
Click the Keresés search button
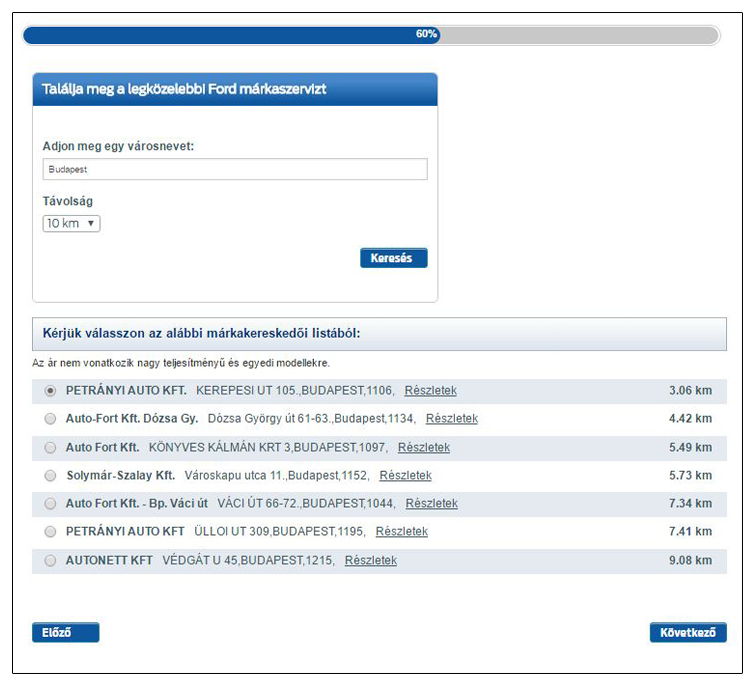tap(393, 258)
